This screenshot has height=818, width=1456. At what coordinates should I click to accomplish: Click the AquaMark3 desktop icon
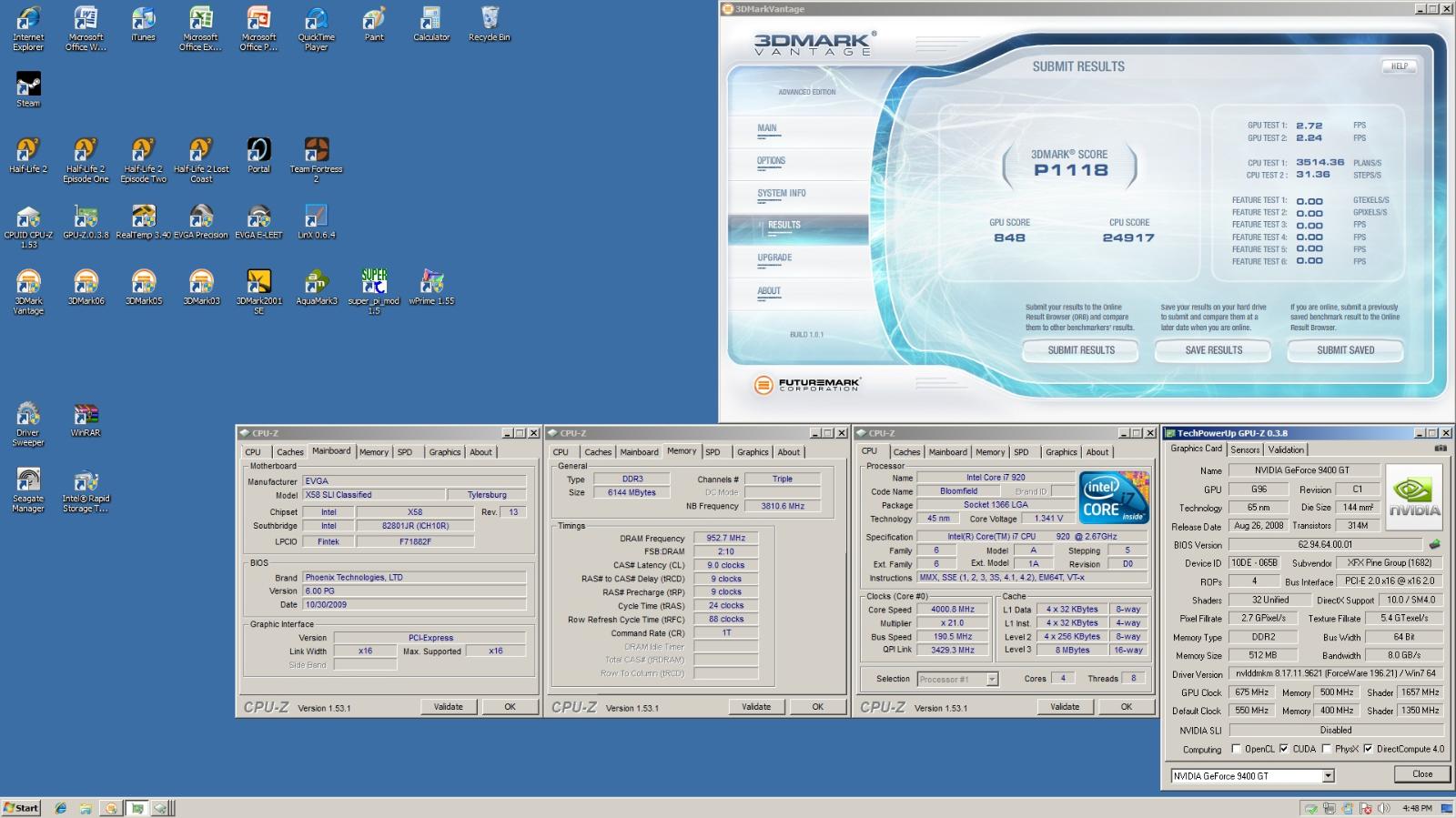(316, 288)
